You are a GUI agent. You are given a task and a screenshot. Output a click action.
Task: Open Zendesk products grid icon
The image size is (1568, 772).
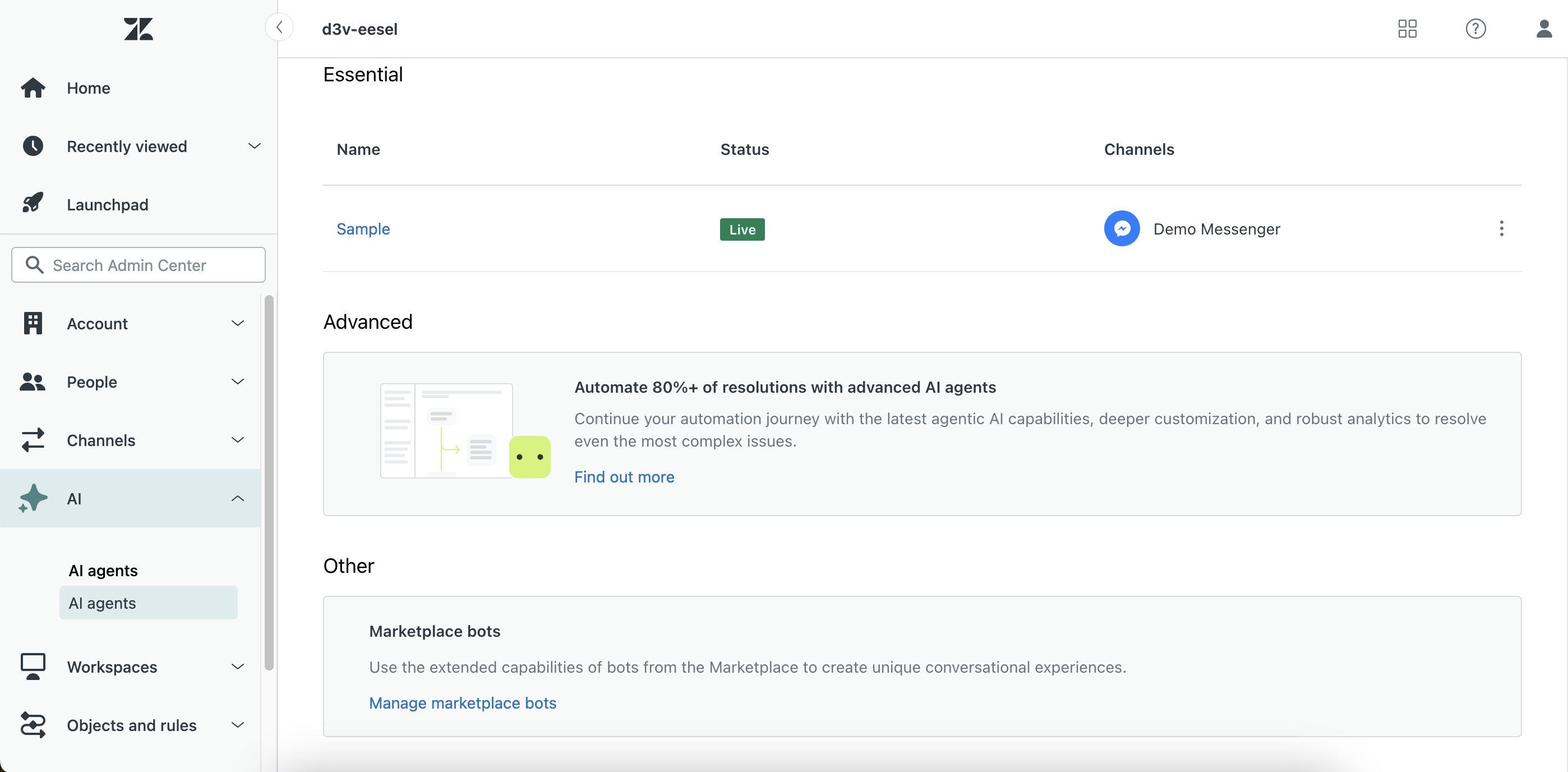(1406, 29)
